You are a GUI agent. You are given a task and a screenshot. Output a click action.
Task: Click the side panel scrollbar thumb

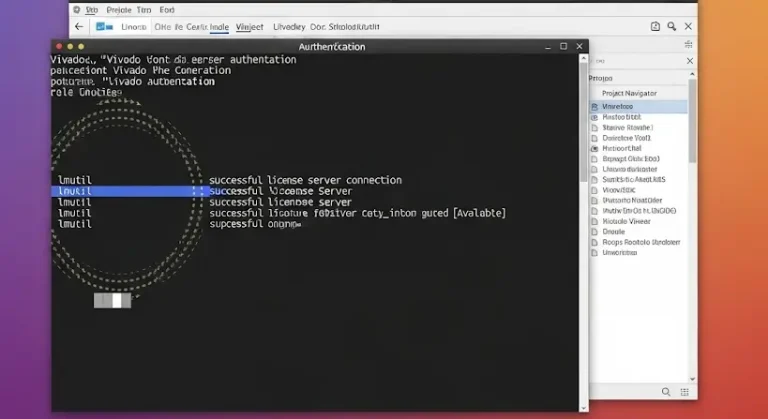[692, 121]
